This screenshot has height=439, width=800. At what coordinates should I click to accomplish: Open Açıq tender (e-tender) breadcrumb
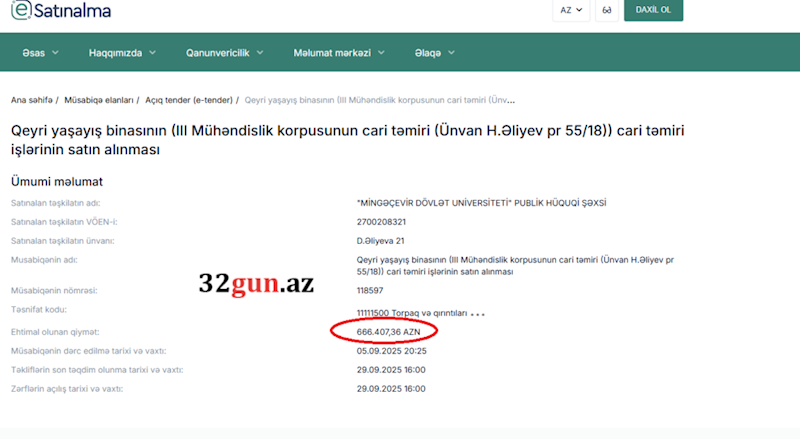pos(189,100)
